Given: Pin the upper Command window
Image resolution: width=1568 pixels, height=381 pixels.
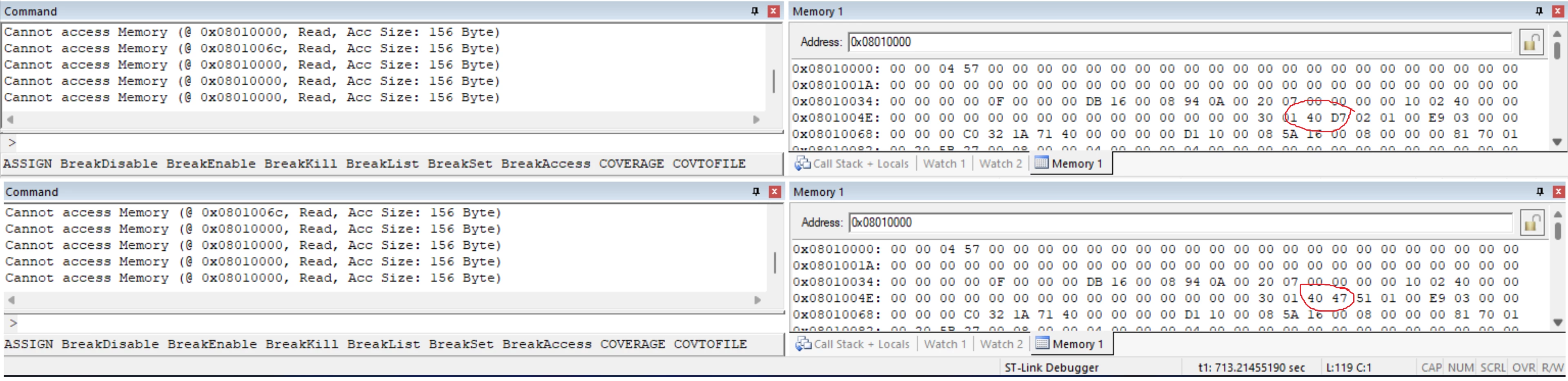Looking at the screenshot, I should [x=755, y=11].
